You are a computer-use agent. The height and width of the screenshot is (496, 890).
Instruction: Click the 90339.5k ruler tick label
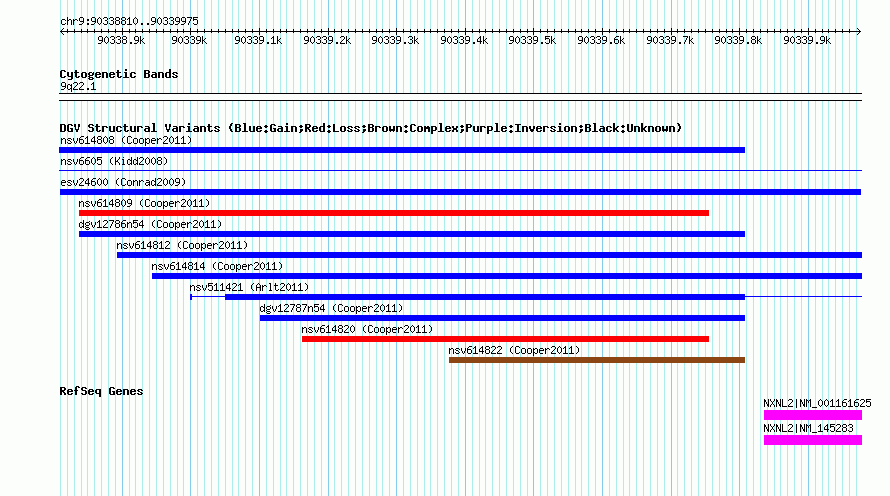pos(532,40)
